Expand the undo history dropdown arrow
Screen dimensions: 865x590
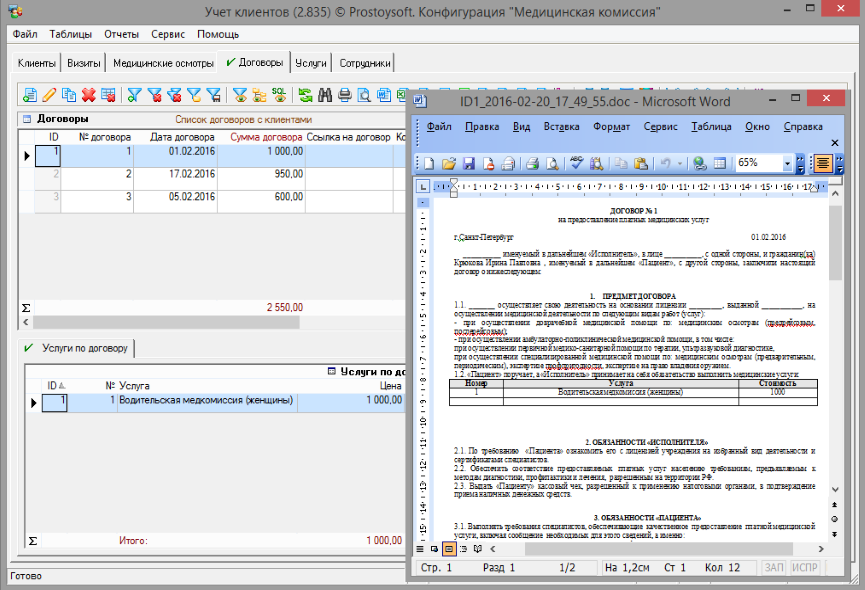[678, 163]
